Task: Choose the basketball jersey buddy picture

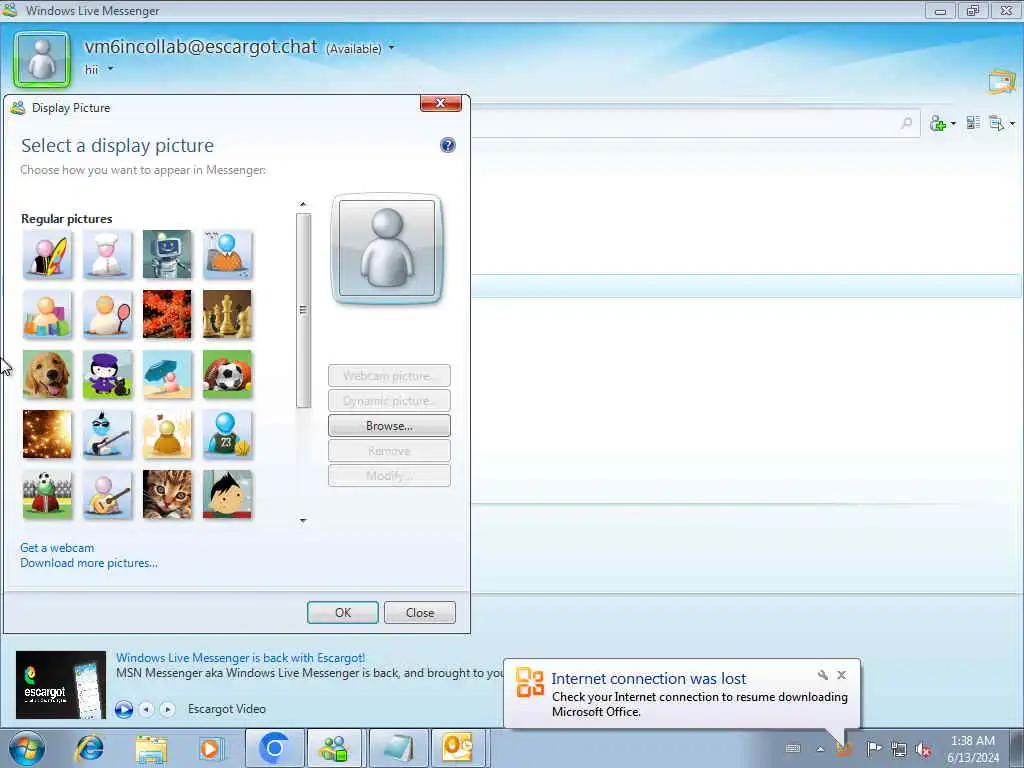Action: (227, 434)
